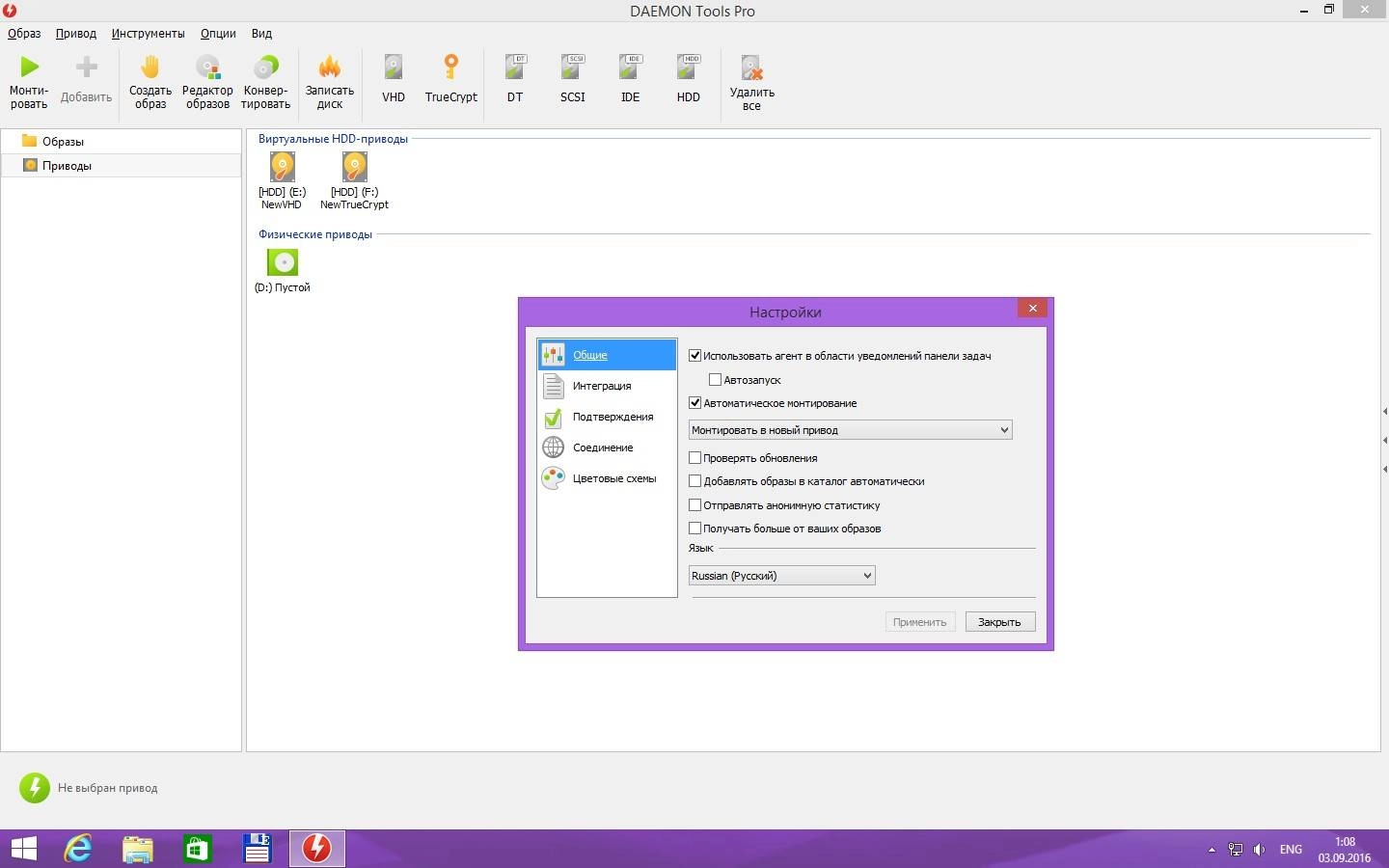1389x868 pixels.
Task: Click the TrueCrypt key icon
Action: click(450, 67)
